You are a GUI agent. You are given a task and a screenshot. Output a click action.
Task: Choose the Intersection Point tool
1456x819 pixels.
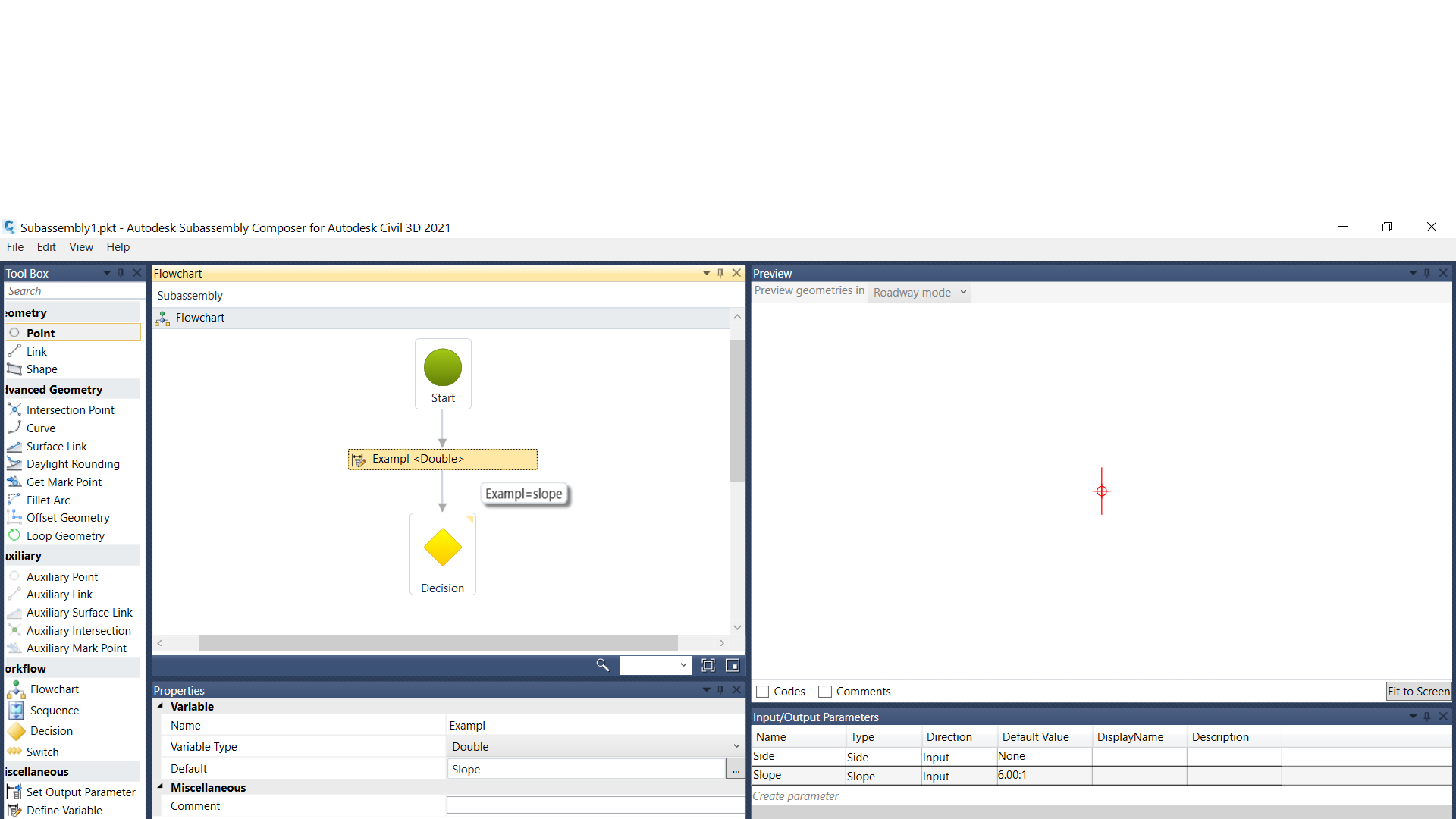(70, 409)
